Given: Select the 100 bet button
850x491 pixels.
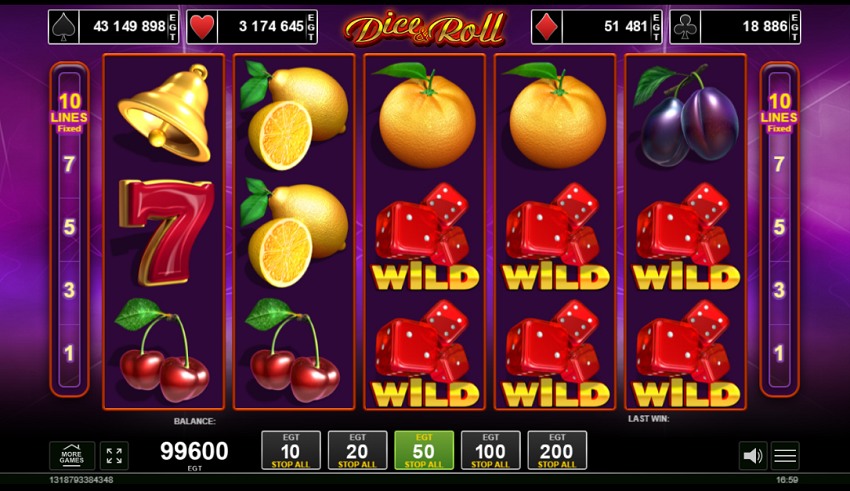Looking at the screenshot, I should coord(491,450).
